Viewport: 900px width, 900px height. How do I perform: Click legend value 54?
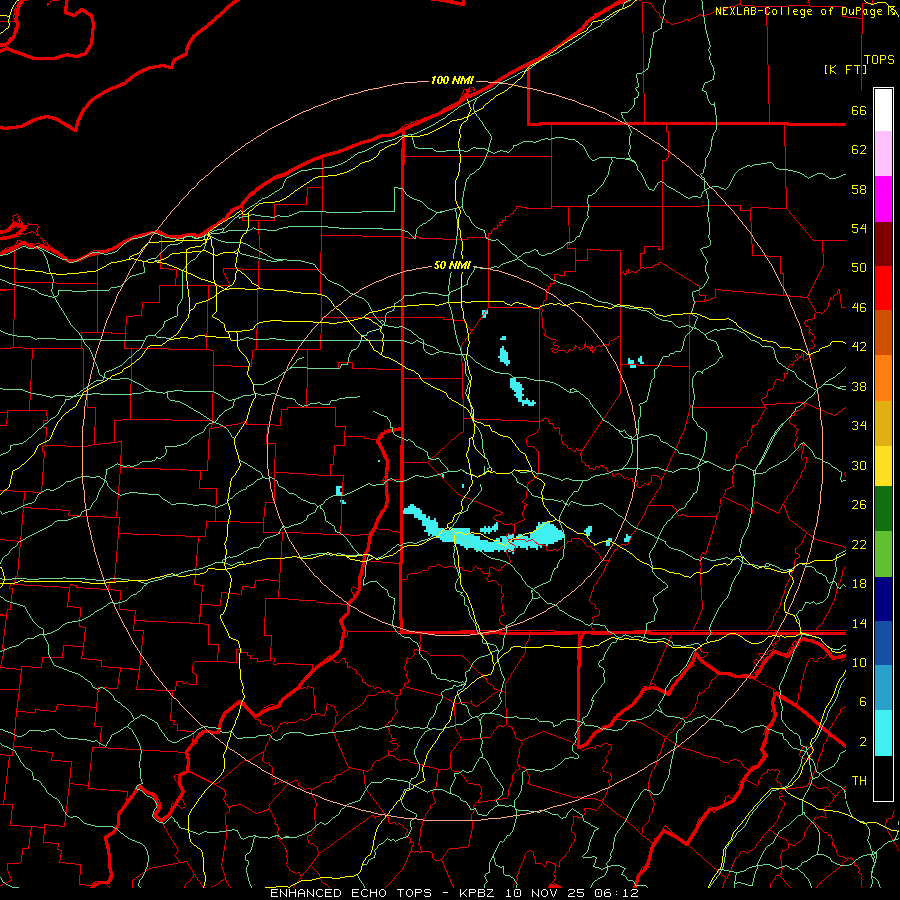click(859, 228)
